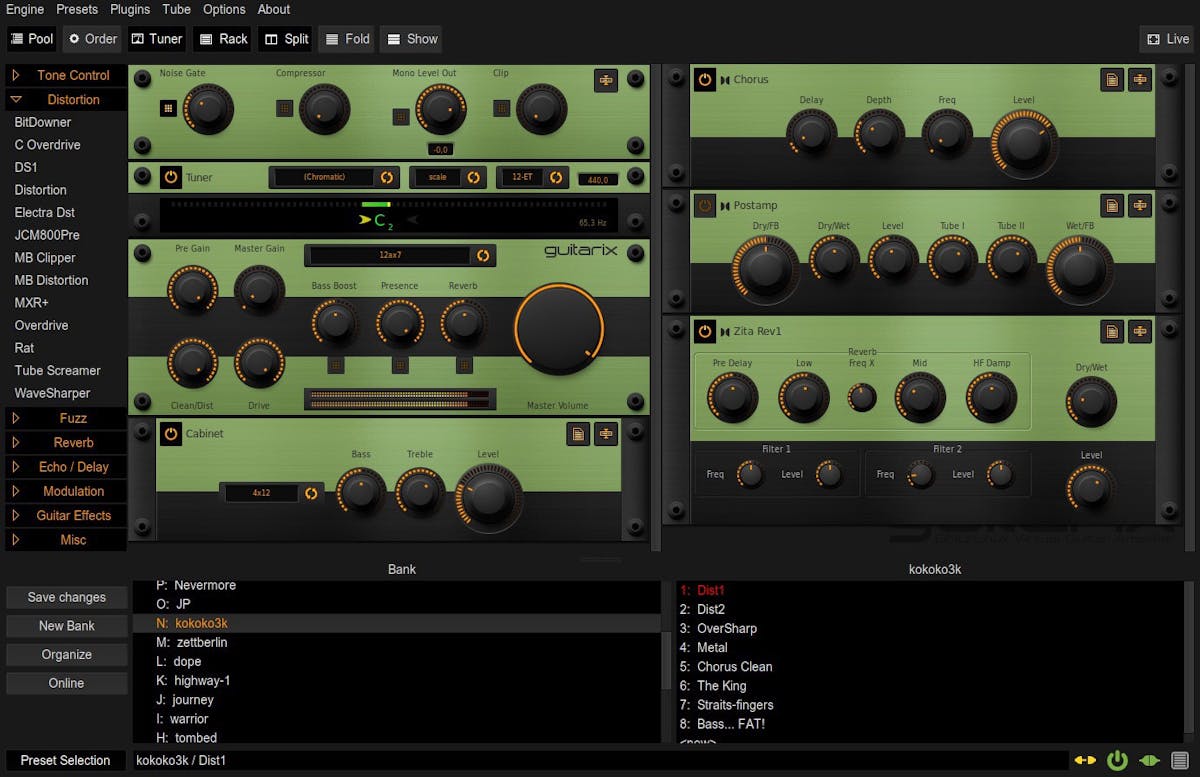Click the Postamp preset list icon
This screenshot has height=777, width=1200.
(x=1112, y=206)
